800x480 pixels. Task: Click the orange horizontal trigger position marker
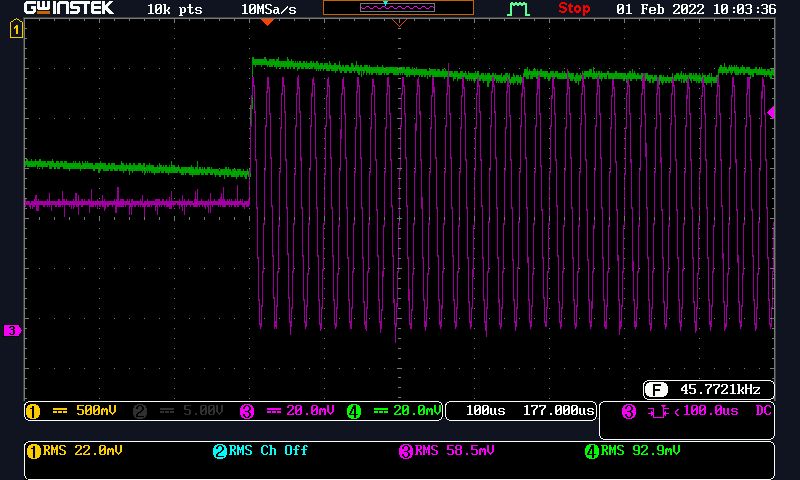(267, 21)
